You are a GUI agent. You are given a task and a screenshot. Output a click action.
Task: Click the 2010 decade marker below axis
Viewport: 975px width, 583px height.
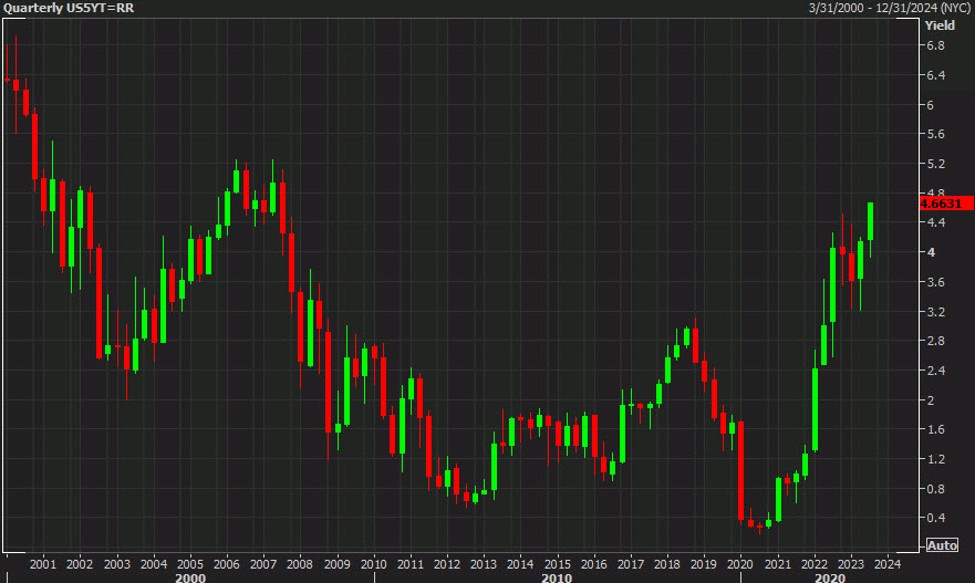[x=556, y=575]
